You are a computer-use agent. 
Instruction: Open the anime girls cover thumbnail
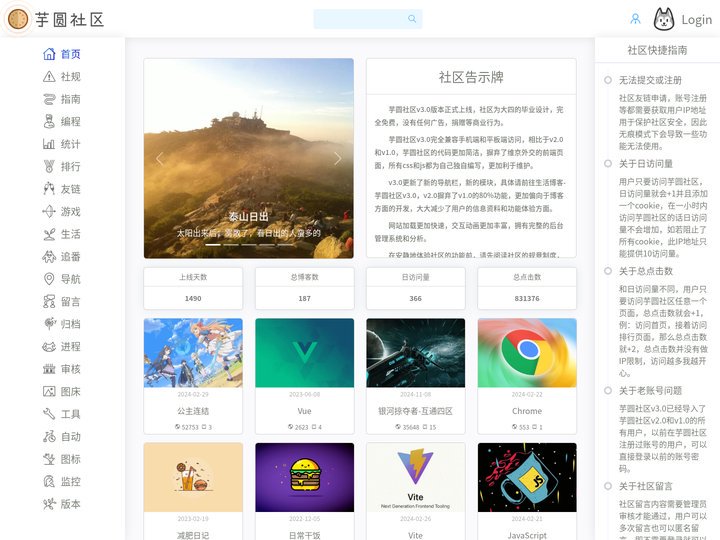[x=193, y=353]
